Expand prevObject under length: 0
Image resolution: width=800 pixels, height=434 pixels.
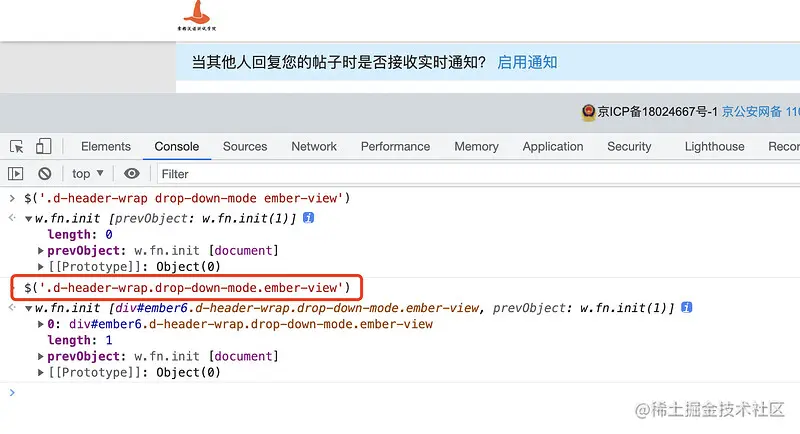coord(40,250)
